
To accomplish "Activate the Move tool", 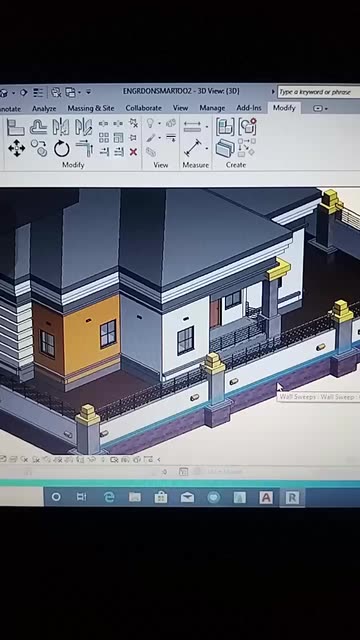I will [x=16, y=148].
